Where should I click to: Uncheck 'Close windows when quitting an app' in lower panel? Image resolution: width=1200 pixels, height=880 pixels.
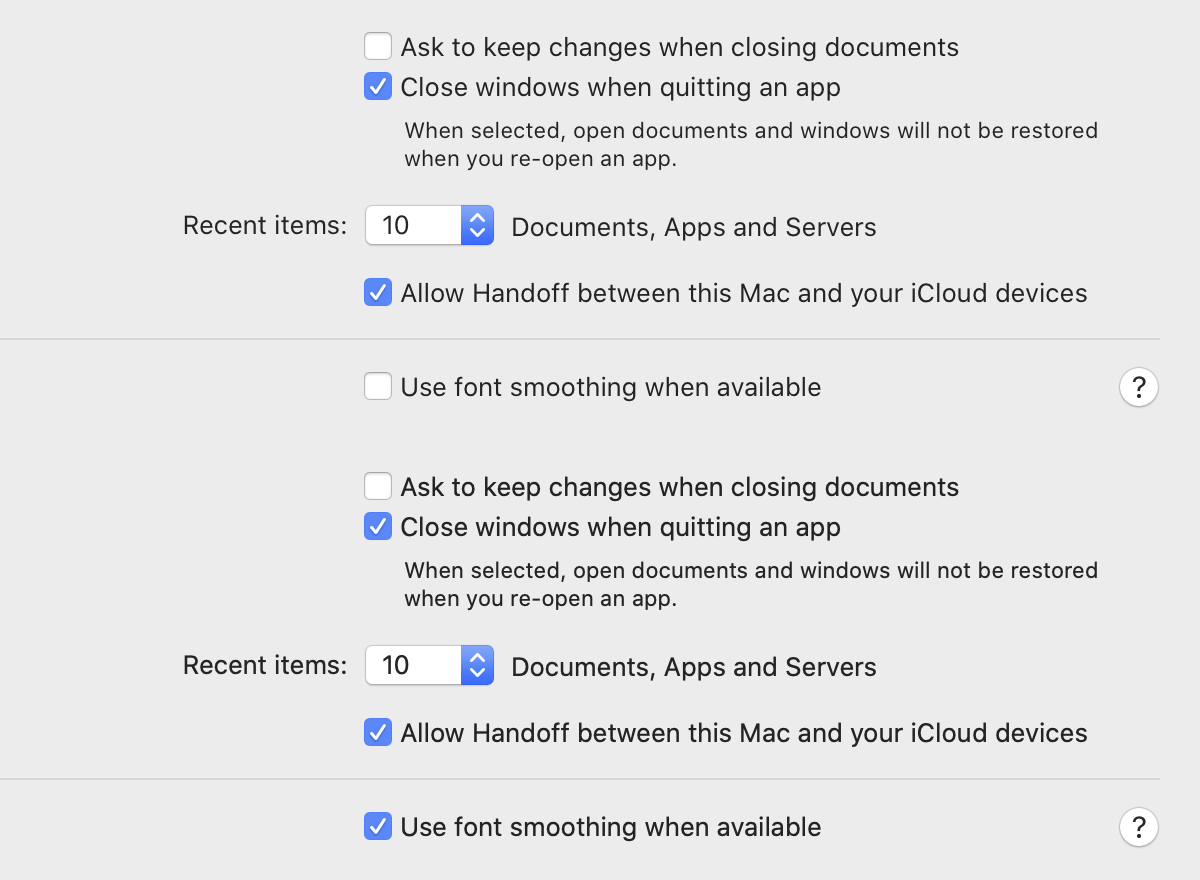point(378,527)
